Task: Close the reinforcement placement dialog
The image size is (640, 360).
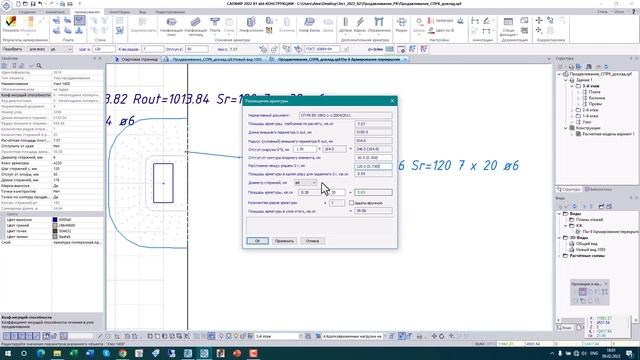Action: coord(392,101)
